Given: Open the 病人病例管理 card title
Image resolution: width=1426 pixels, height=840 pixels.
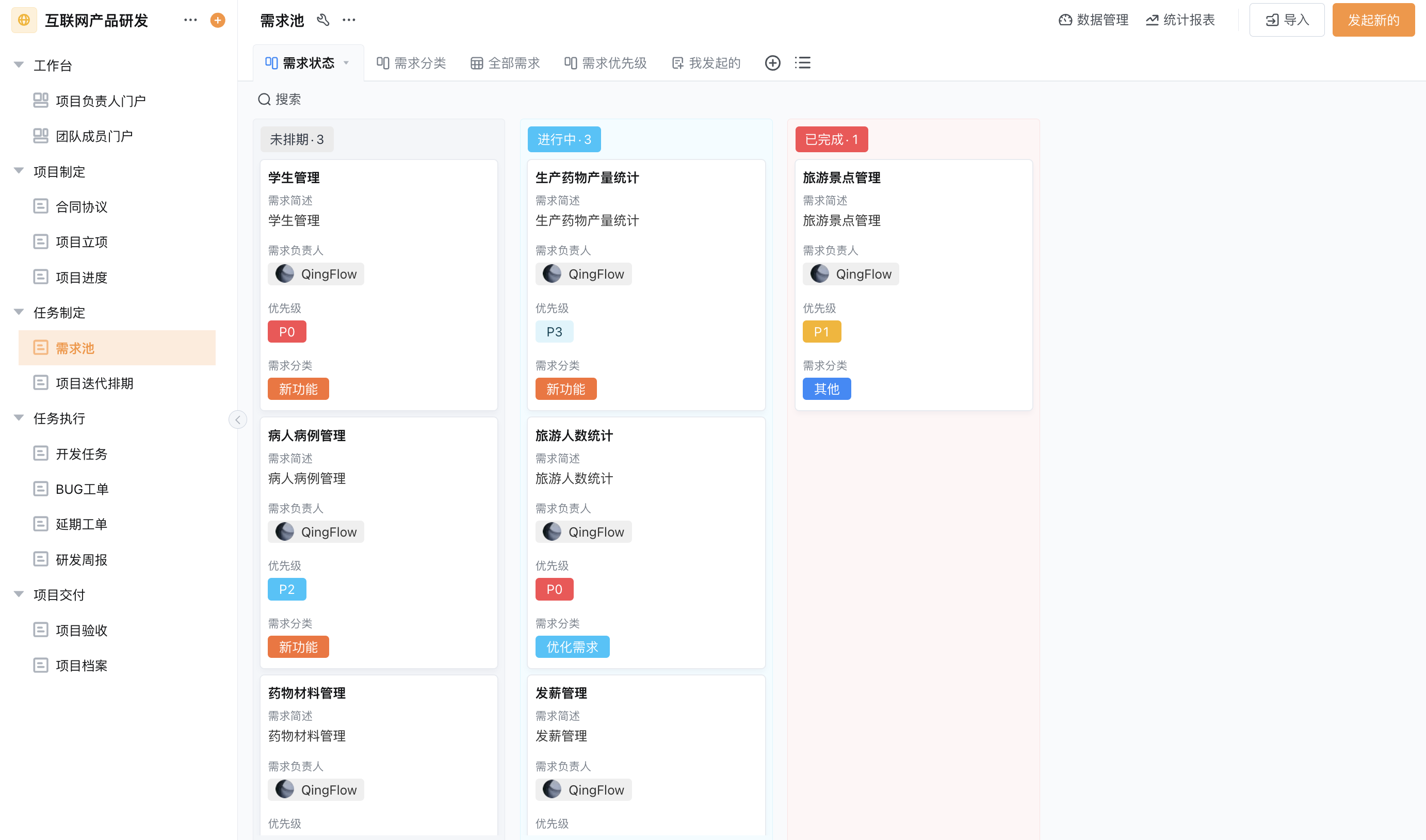Looking at the screenshot, I should pos(307,436).
